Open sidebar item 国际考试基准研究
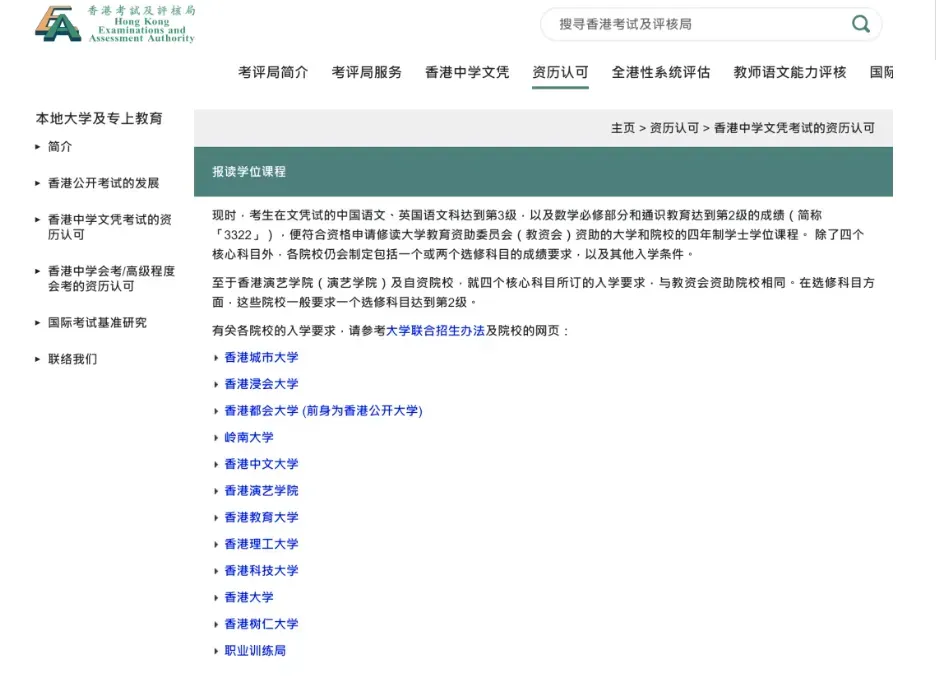The image size is (936, 686). [x=97, y=322]
